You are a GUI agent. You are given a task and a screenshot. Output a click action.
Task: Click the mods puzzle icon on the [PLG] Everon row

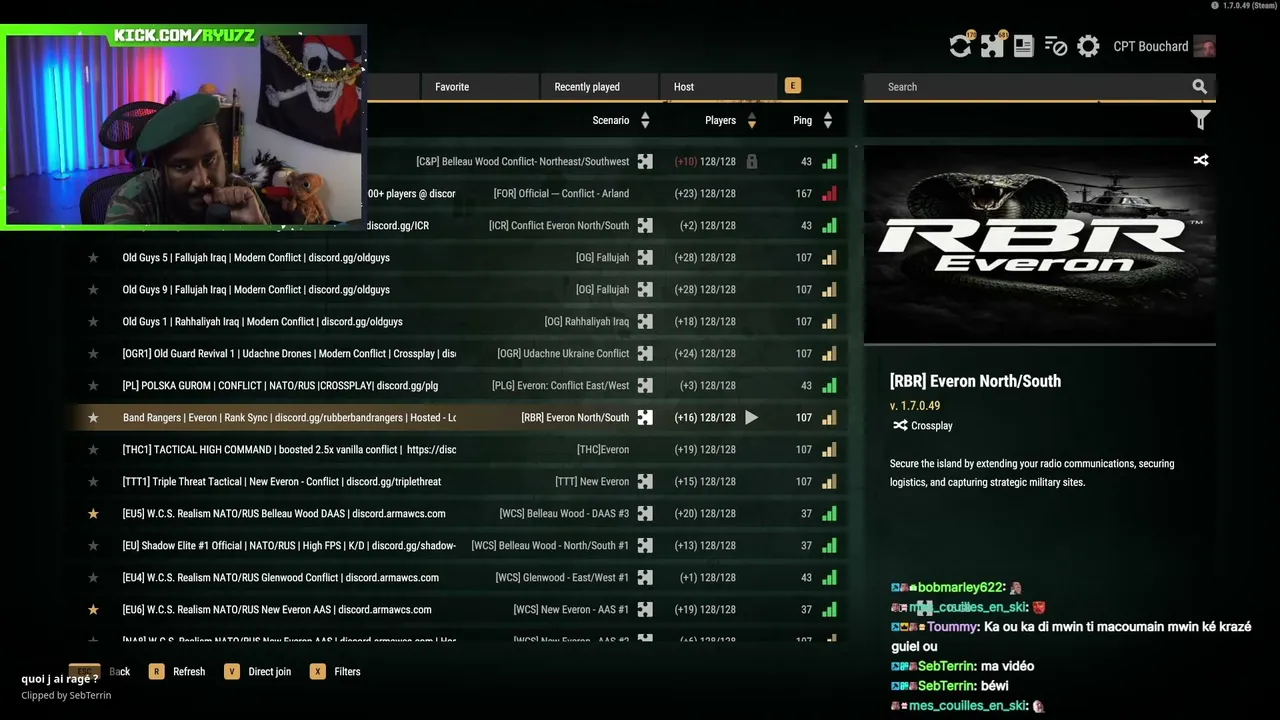(645, 385)
